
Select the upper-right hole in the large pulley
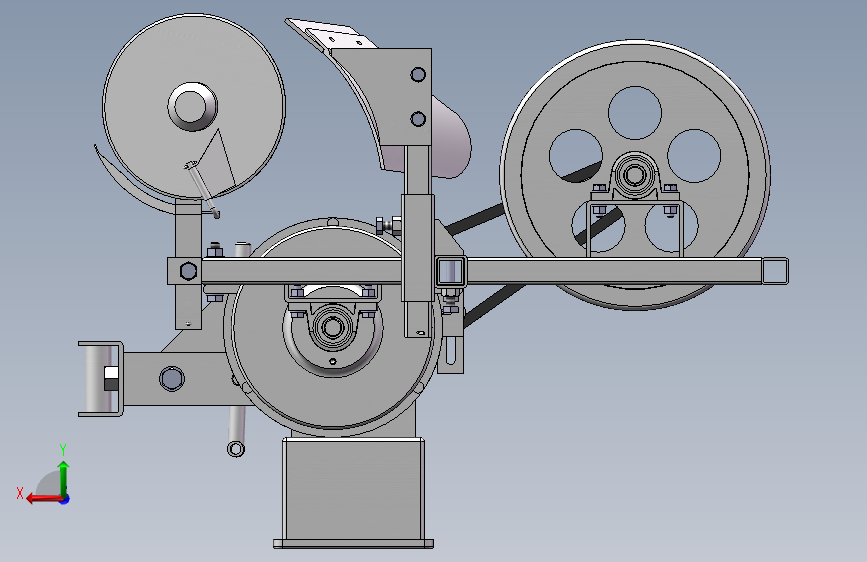(694, 155)
